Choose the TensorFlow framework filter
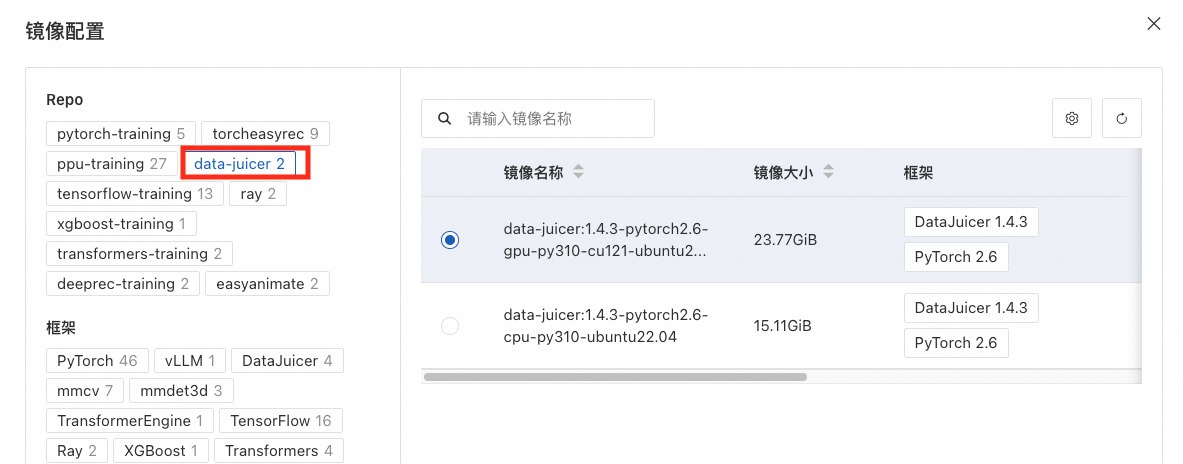This screenshot has width=1183, height=464. [x=280, y=421]
